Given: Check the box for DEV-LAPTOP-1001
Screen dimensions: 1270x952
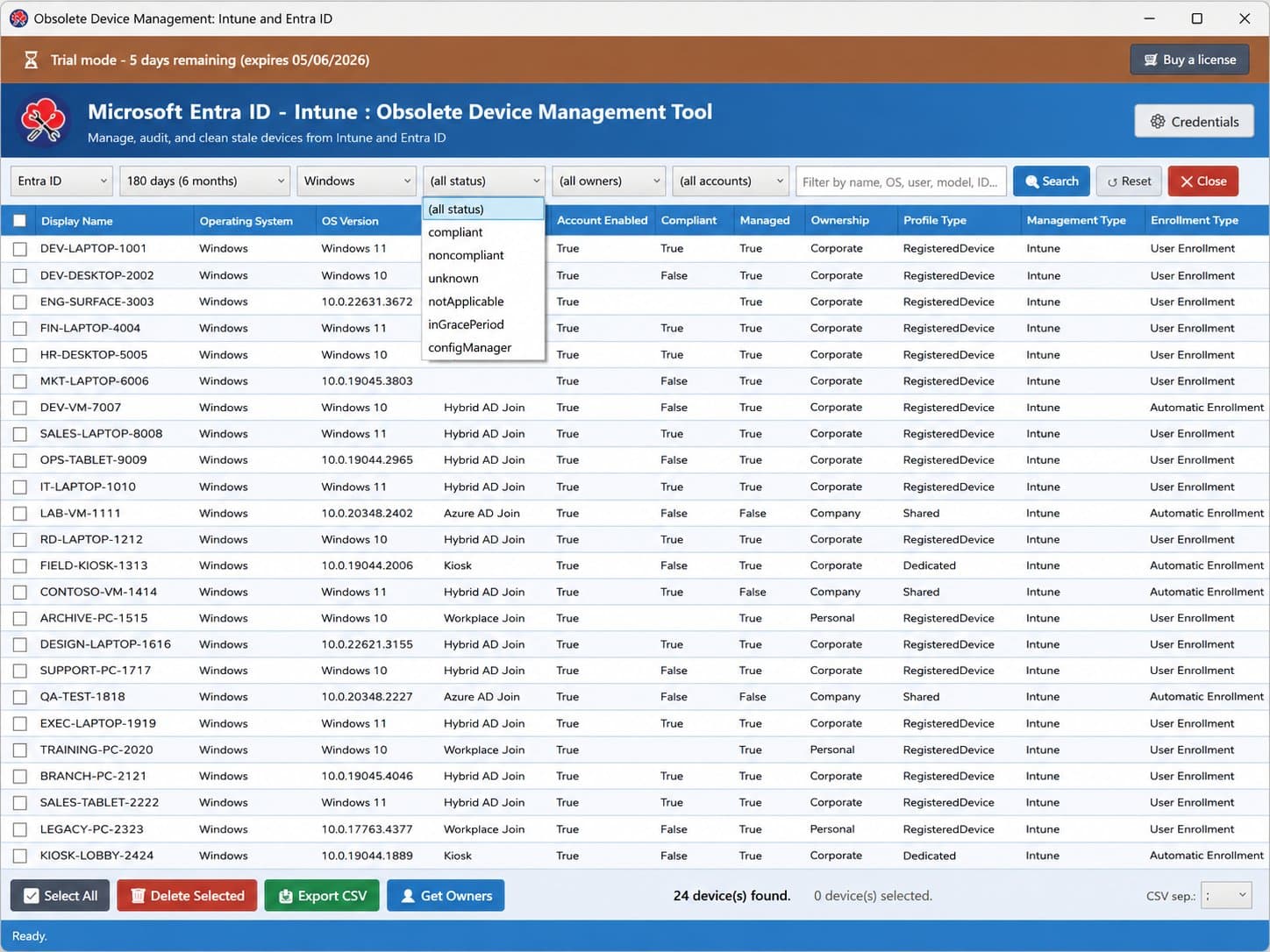Looking at the screenshot, I should click(x=19, y=249).
